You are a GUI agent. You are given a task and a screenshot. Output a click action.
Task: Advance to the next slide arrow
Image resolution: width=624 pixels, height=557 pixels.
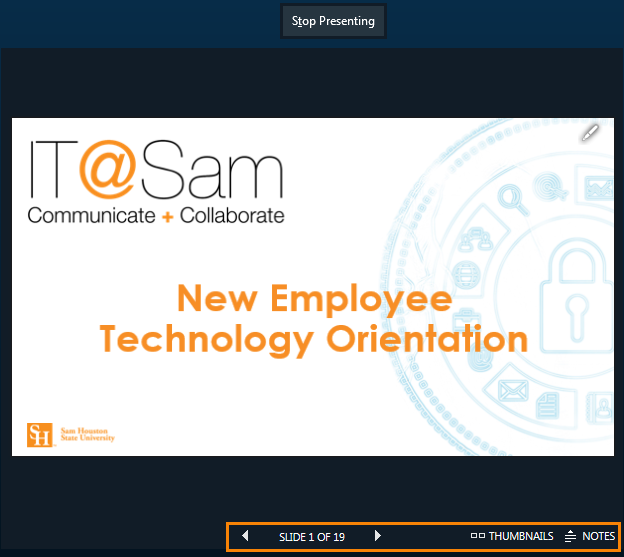coord(378,536)
